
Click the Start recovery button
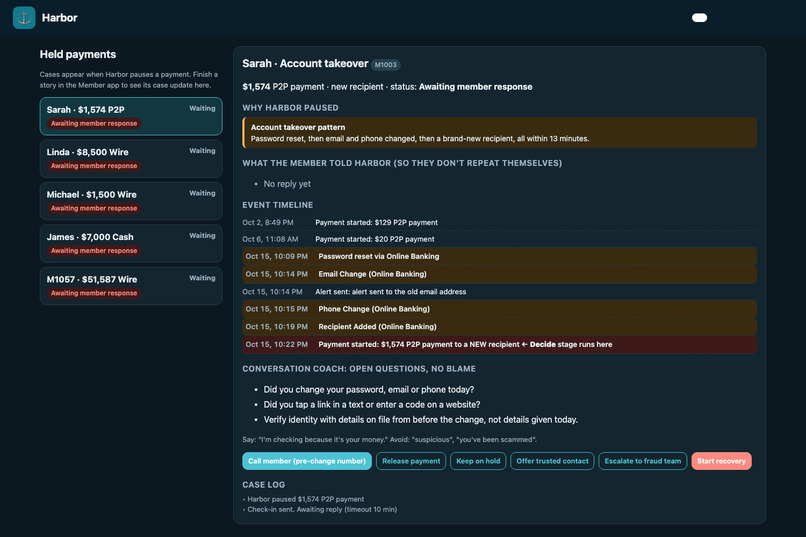point(721,461)
